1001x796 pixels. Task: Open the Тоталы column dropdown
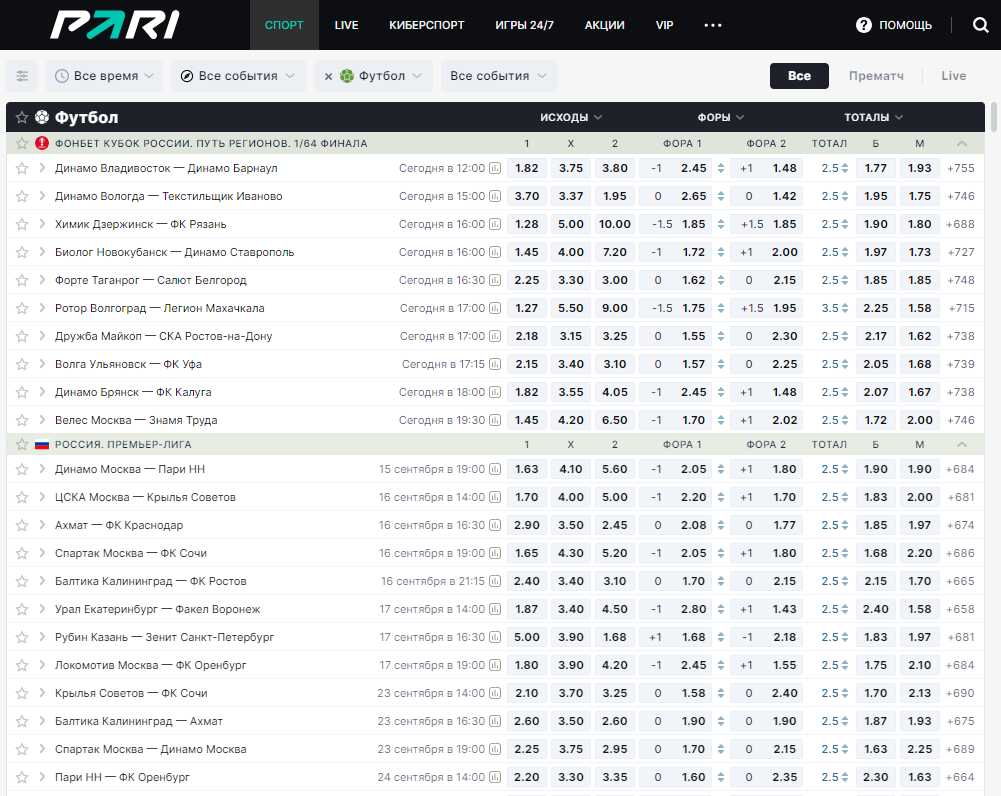point(873,117)
